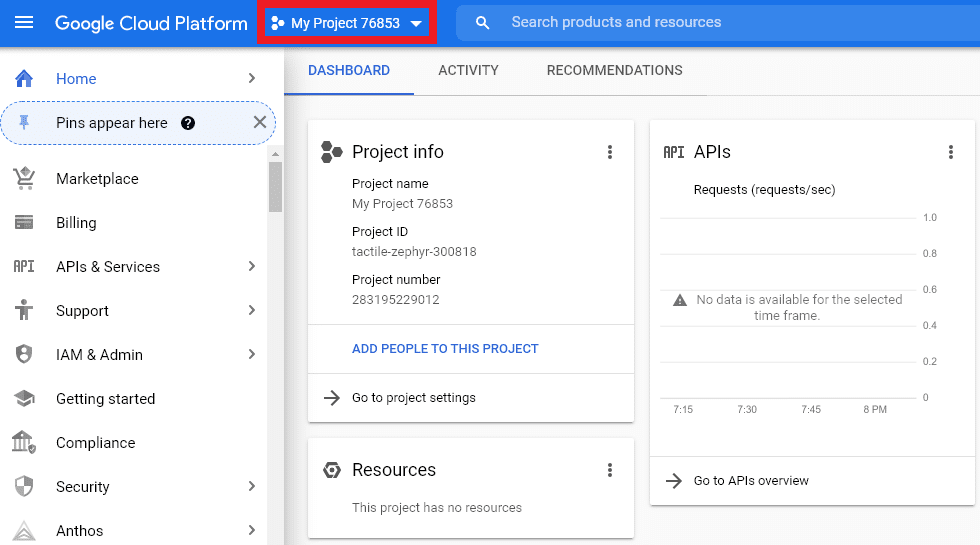Screen dimensions: 980x545
Task: Switch to the ACTIVITY tab
Action: (x=468, y=71)
